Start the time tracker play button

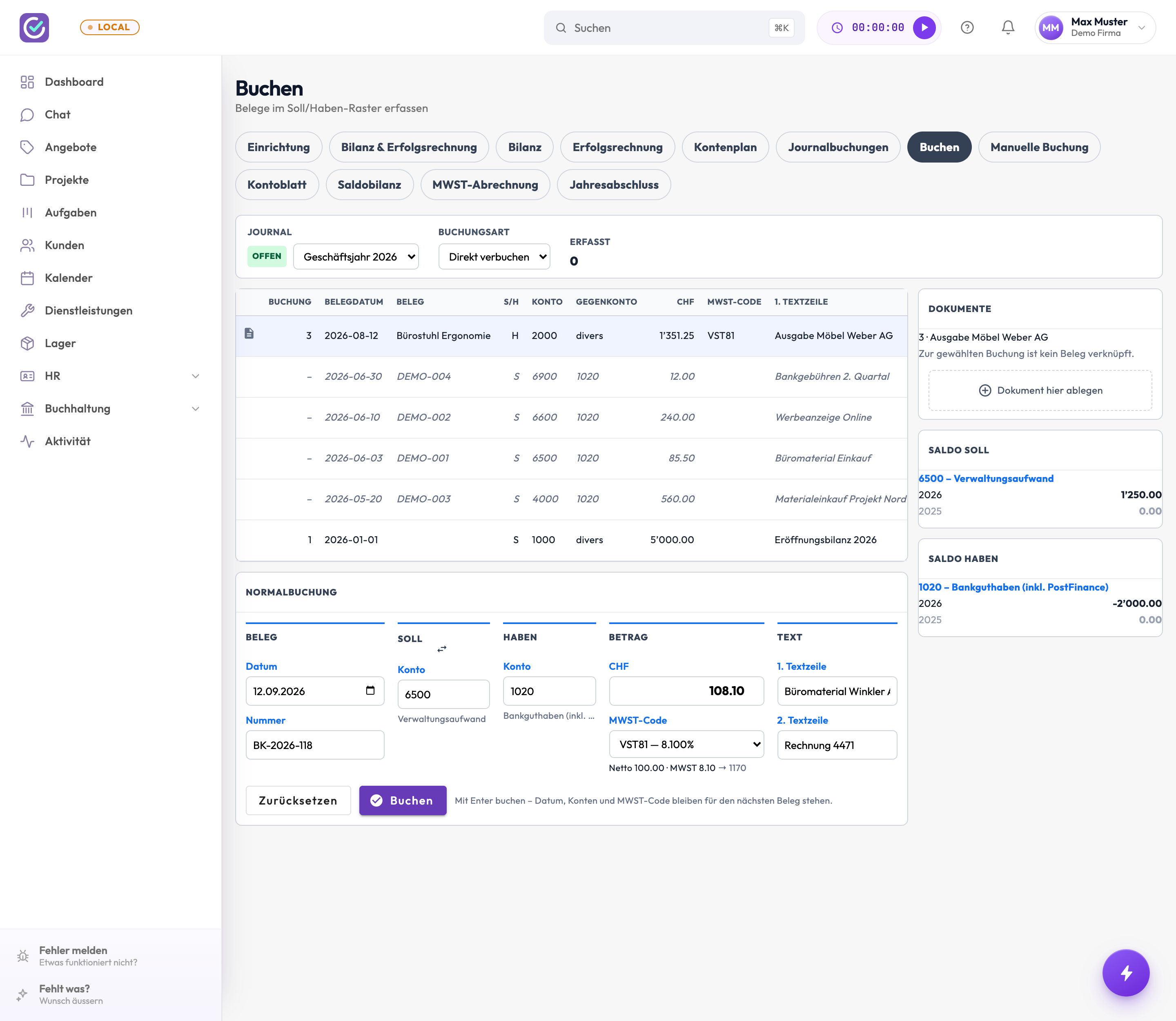tap(924, 27)
